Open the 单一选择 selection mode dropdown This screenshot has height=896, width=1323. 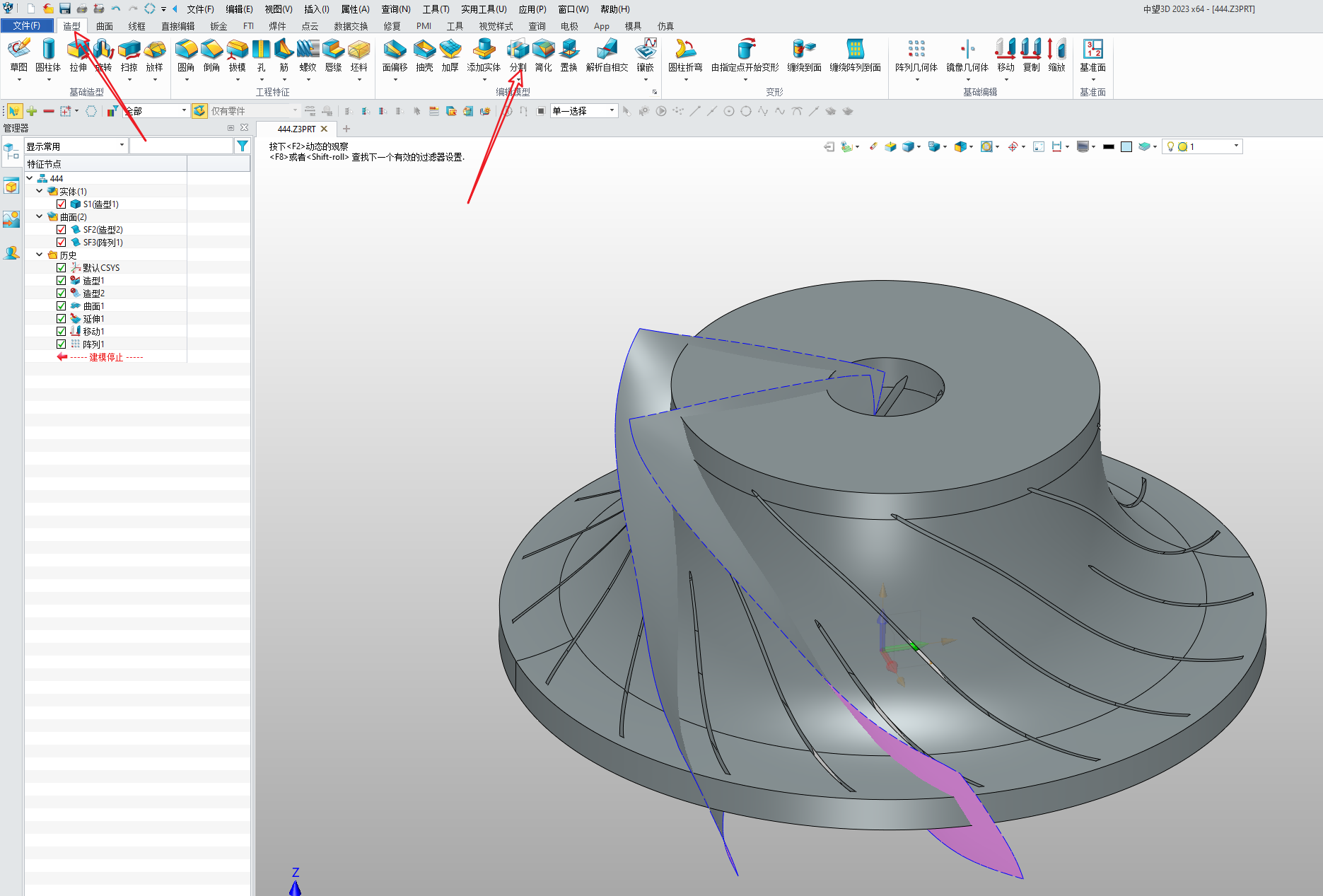[x=612, y=110]
